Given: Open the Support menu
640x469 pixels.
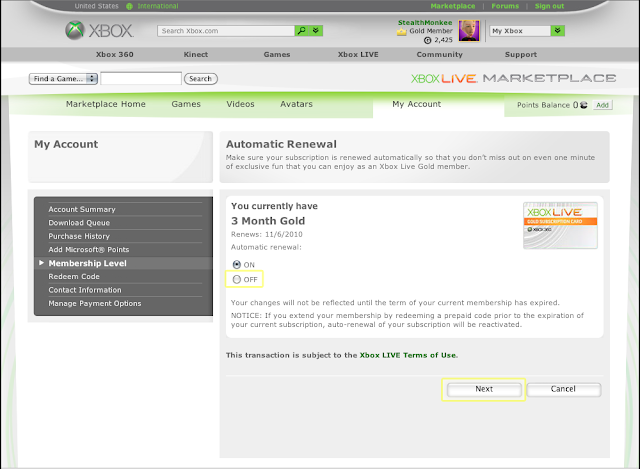Looking at the screenshot, I should (521, 54).
